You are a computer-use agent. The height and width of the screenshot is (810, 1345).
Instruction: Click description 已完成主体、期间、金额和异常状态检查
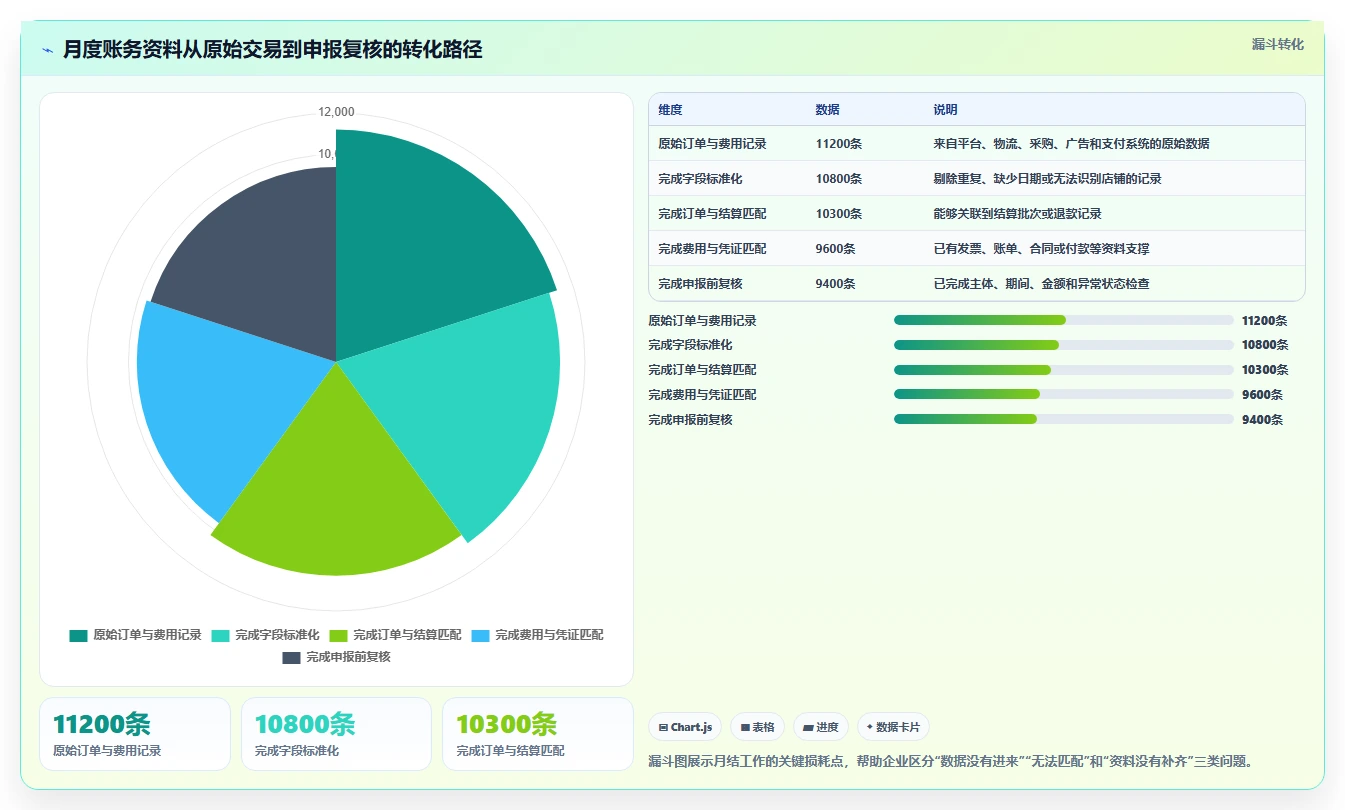pyautogui.click(x=1041, y=284)
